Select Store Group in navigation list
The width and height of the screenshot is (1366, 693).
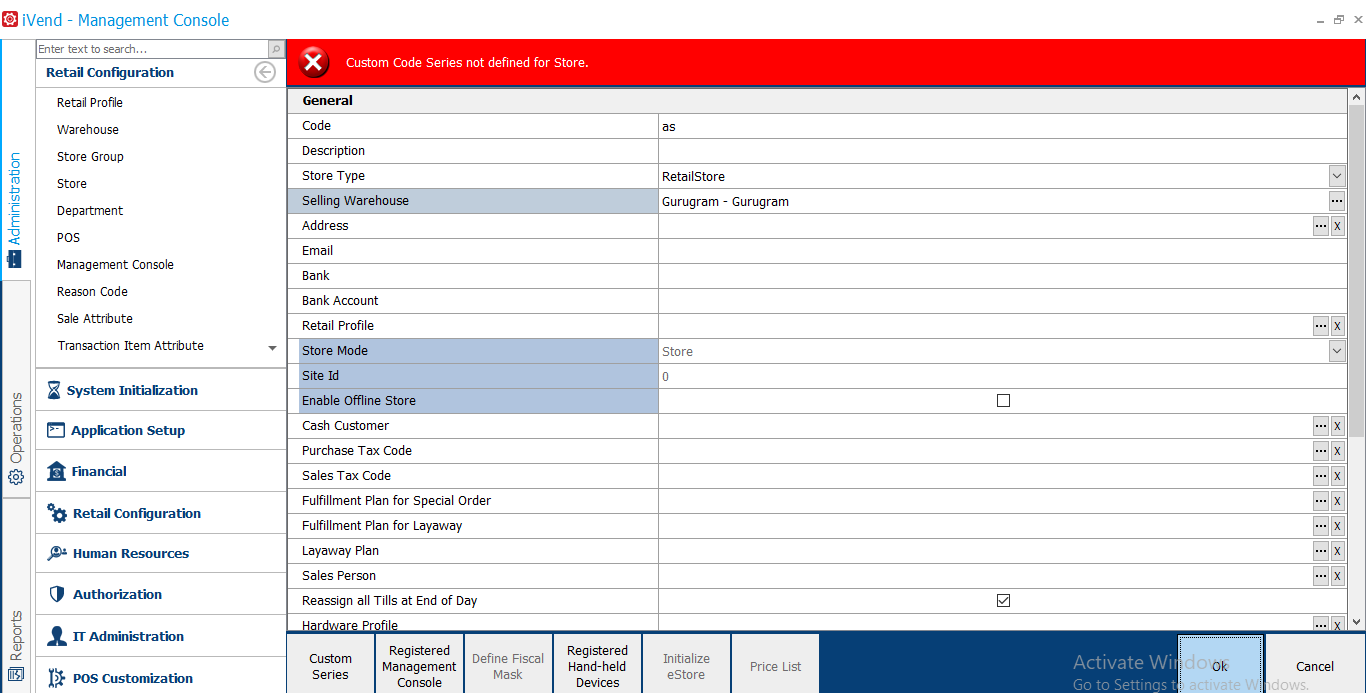click(x=90, y=157)
